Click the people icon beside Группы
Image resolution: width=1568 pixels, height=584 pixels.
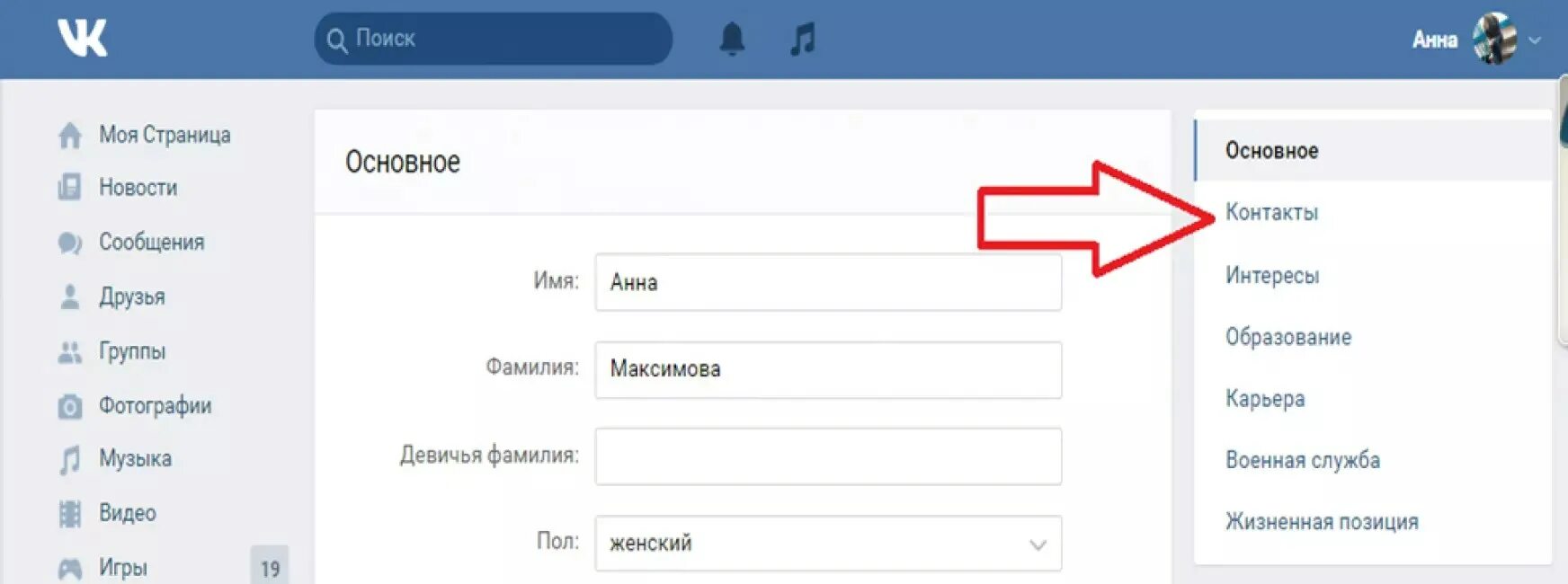[x=69, y=351]
